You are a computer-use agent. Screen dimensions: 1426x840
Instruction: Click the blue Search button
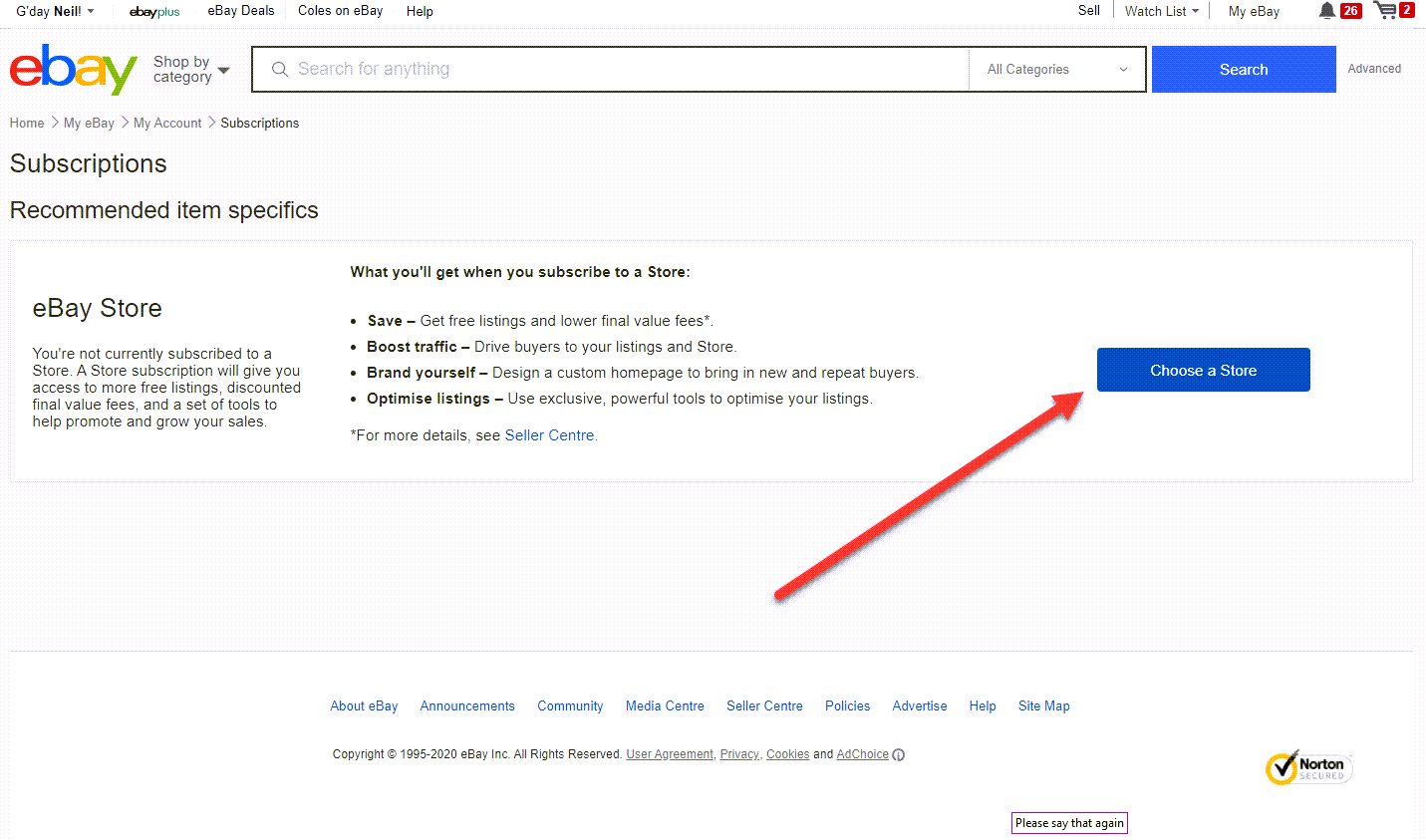tap(1244, 69)
